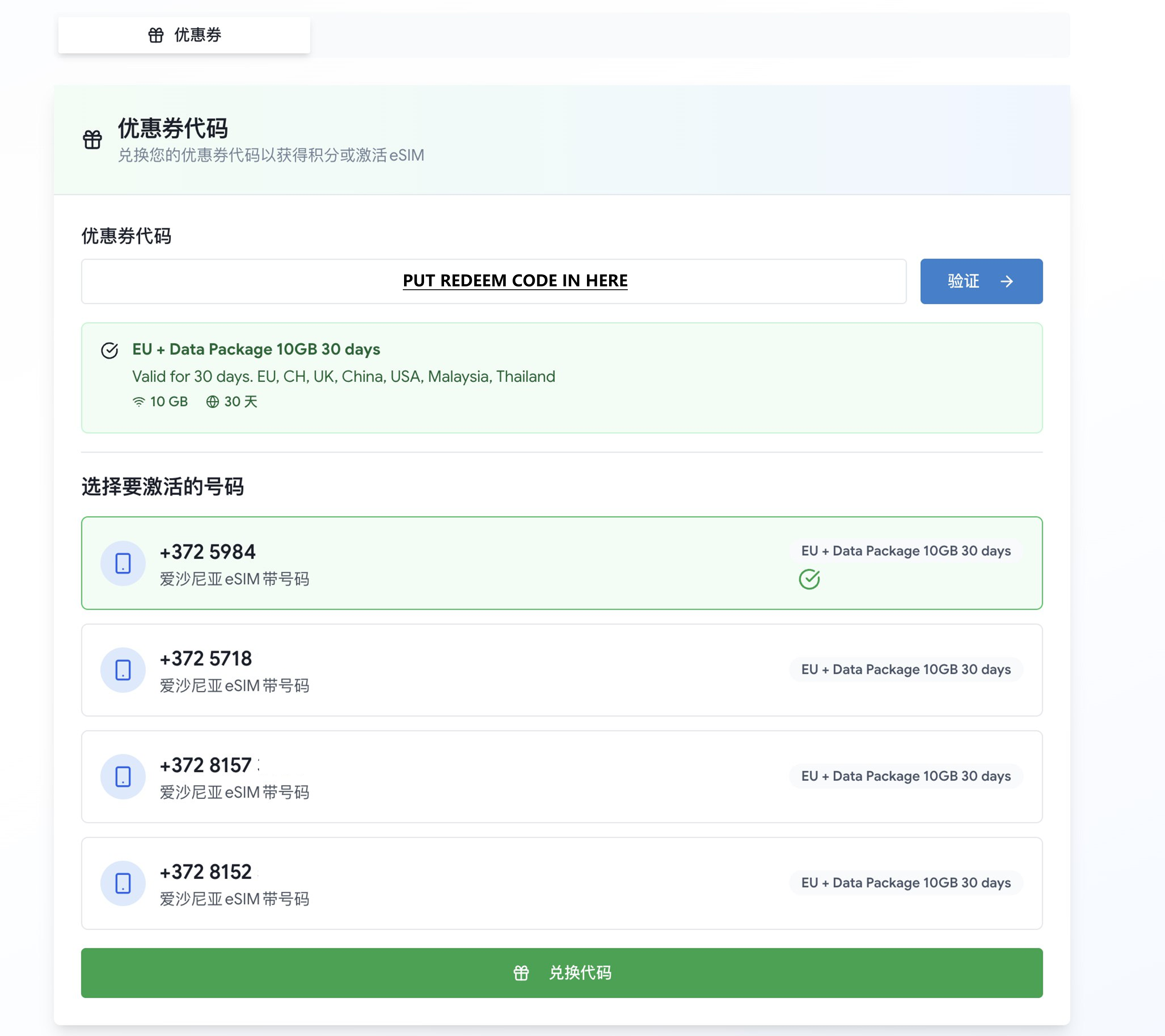
Task: Click the package badge on the +372 8152 row
Action: [x=906, y=883]
